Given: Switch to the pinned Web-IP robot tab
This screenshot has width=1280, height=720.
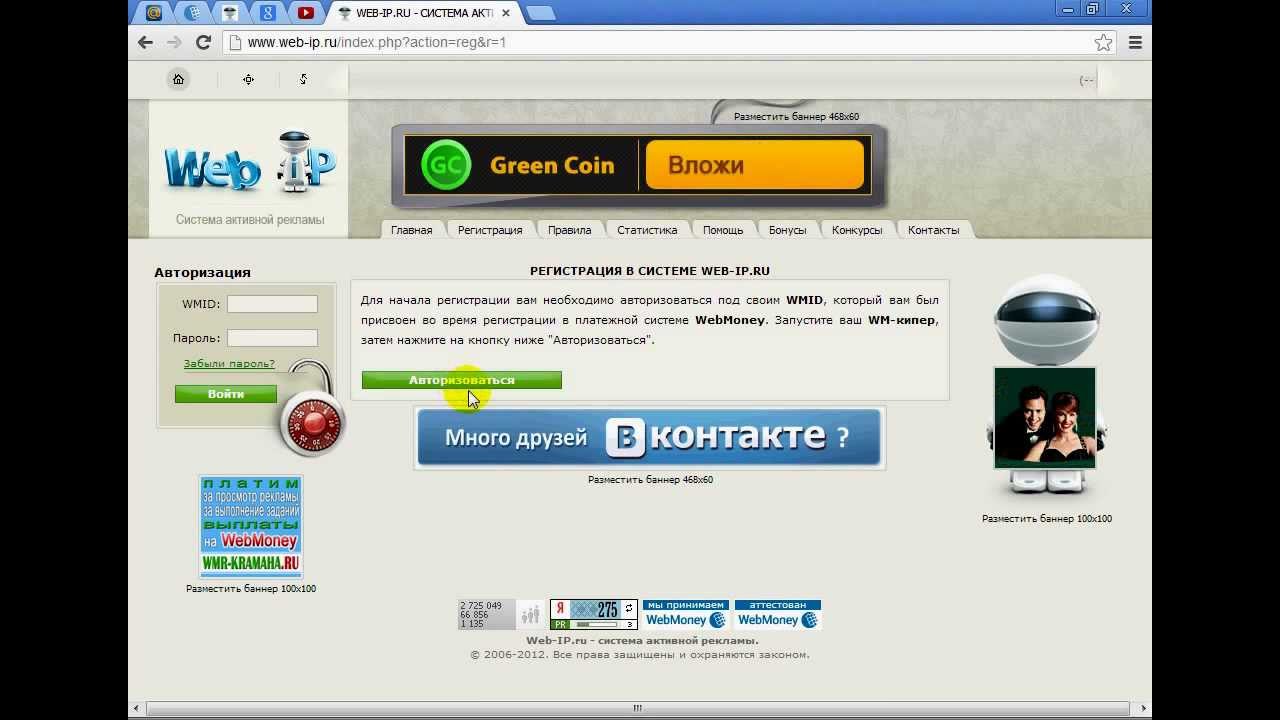Looking at the screenshot, I should pyautogui.click(x=231, y=13).
